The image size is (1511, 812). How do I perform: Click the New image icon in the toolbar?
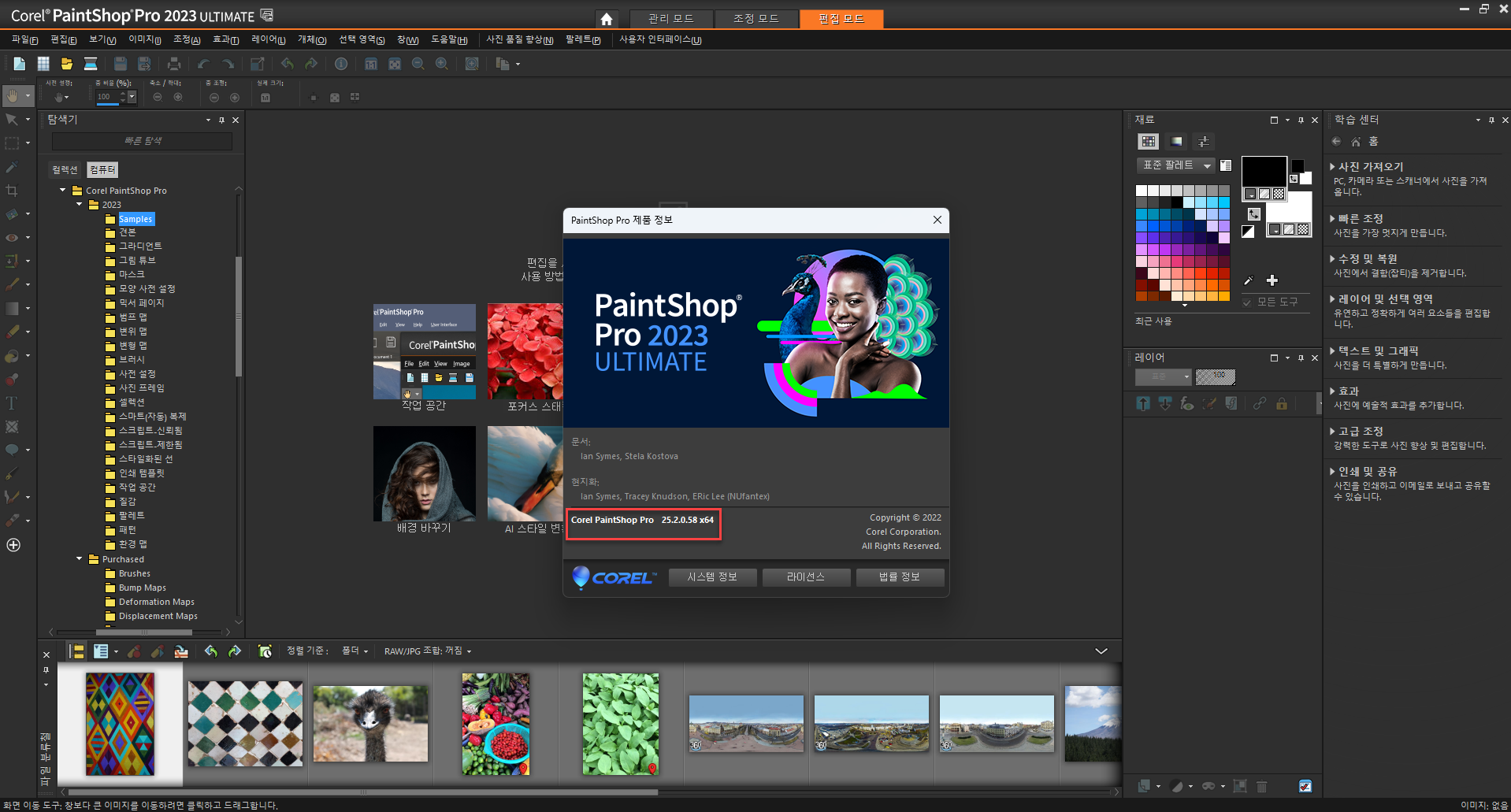coord(19,64)
